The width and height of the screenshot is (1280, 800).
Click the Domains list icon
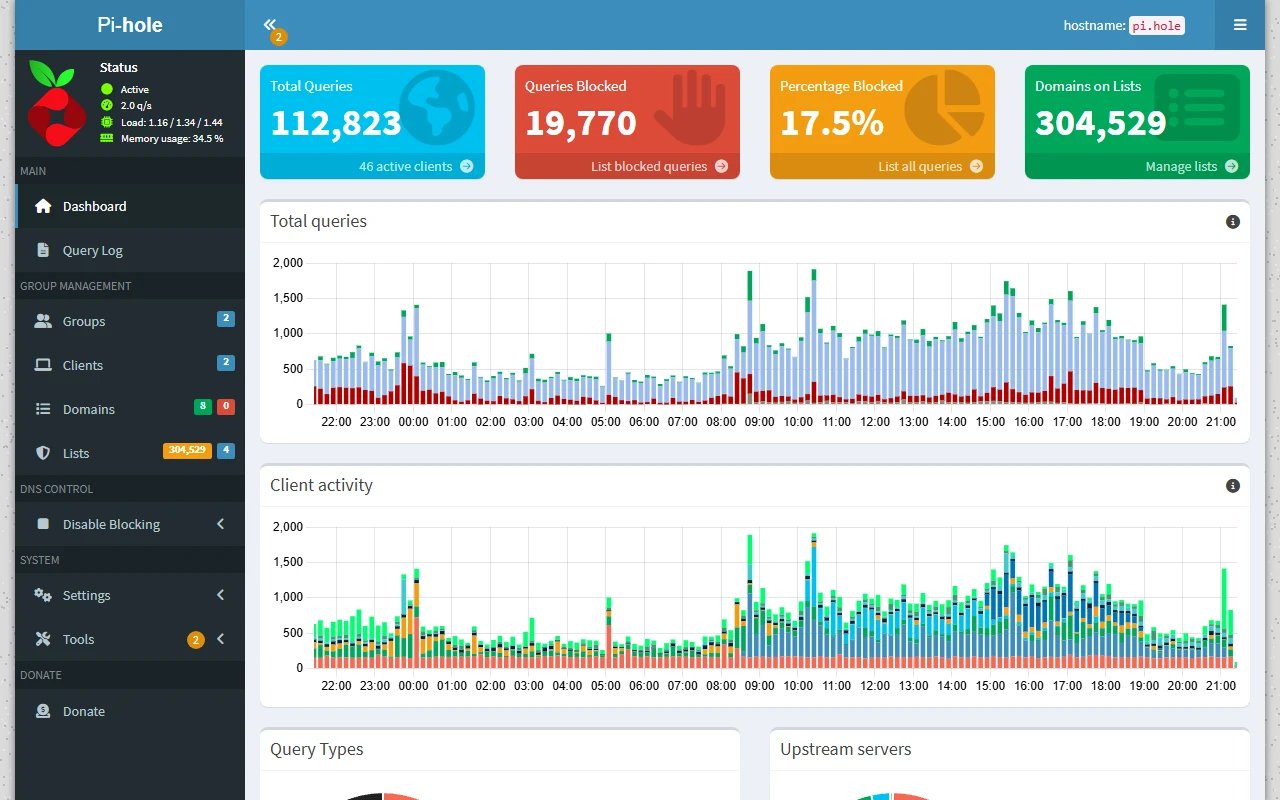click(x=43, y=409)
